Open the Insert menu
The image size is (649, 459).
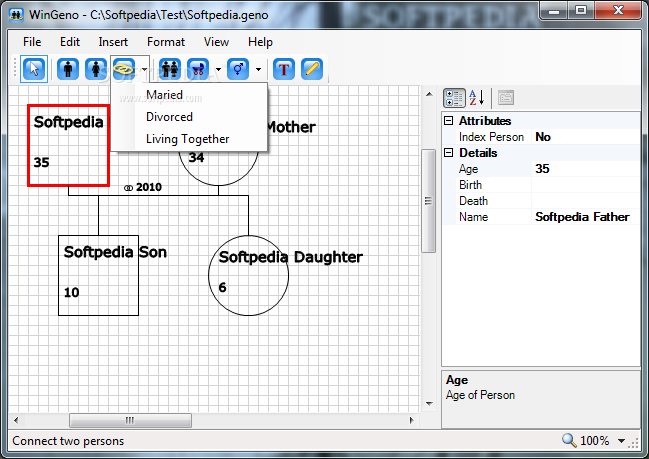pos(113,42)
